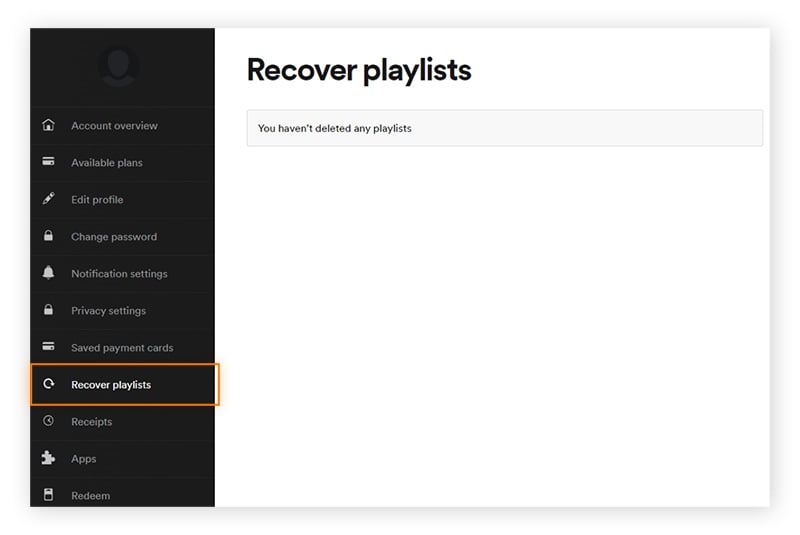Go to Apps section
This screenshot has width=800, height=535.
pos(122,458)
